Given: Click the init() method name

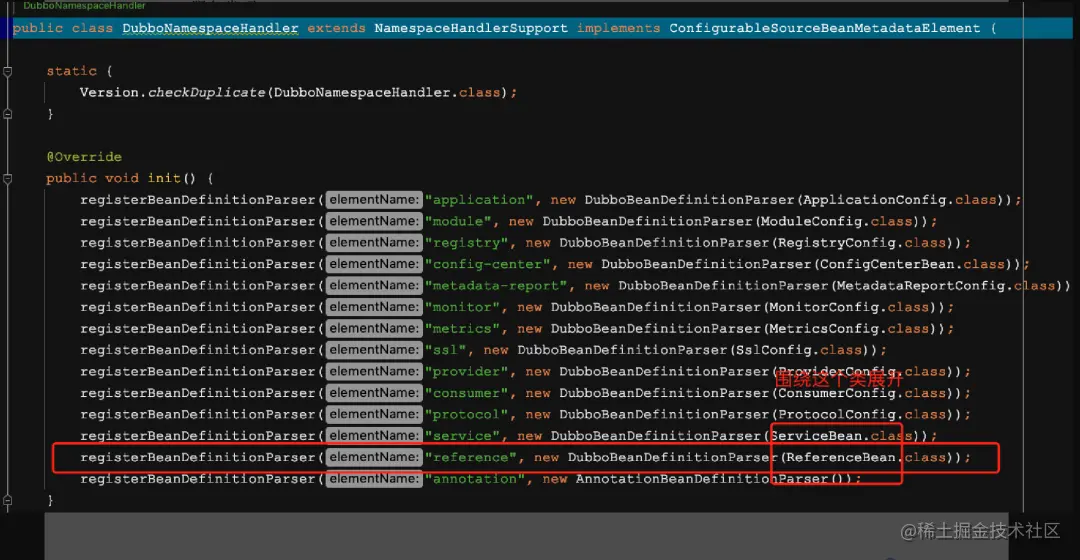Looking at the screenshot, I should click(163, 178).
